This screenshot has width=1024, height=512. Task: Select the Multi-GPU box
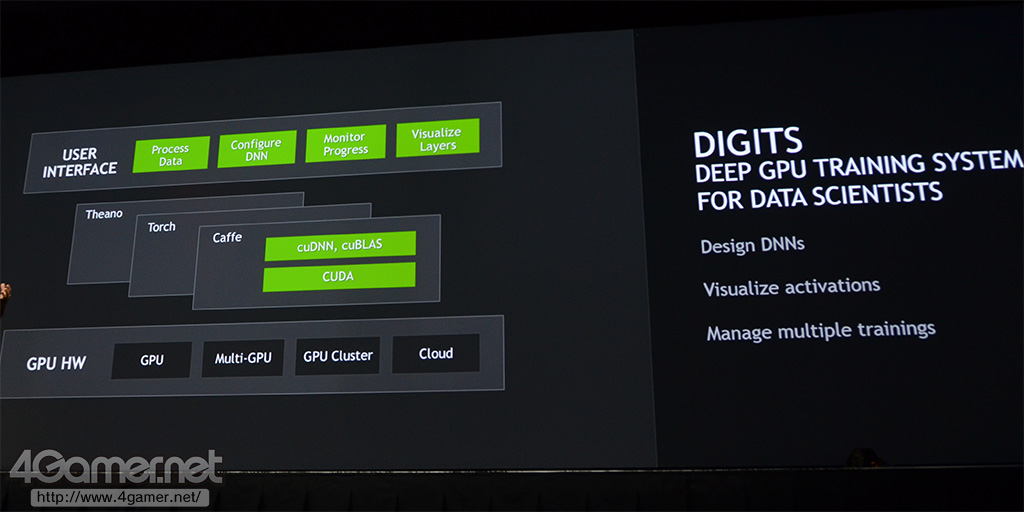coord(243,358)
